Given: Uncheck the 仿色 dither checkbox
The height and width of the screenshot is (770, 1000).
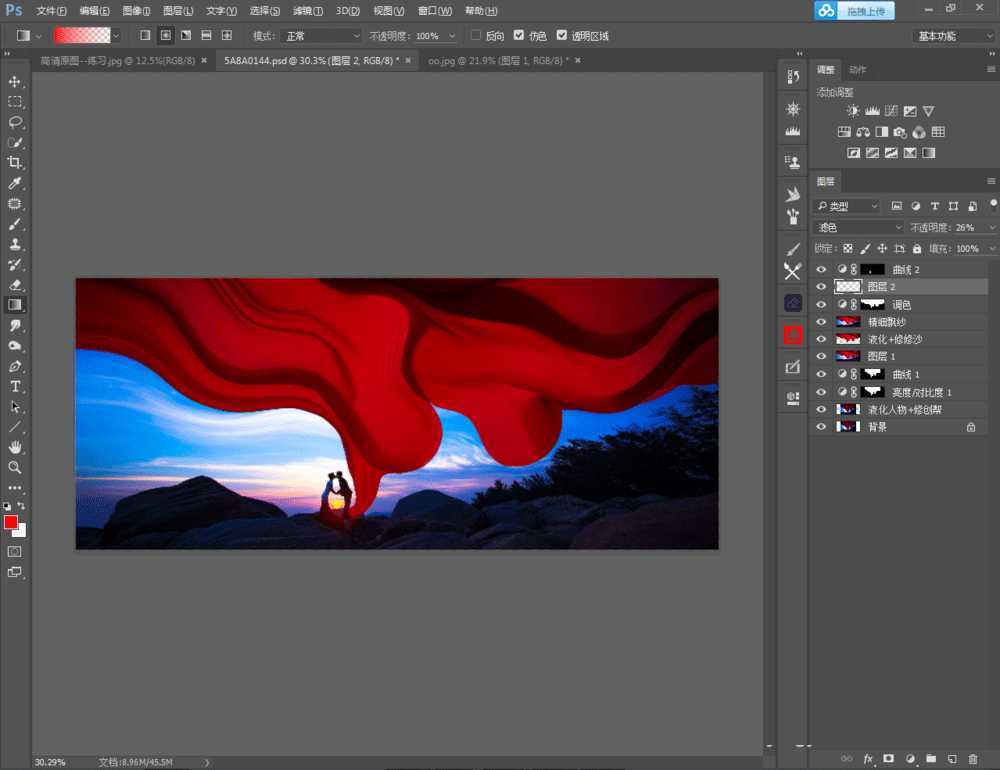Looking at the screenshot, I should click(x=518, y=35).
